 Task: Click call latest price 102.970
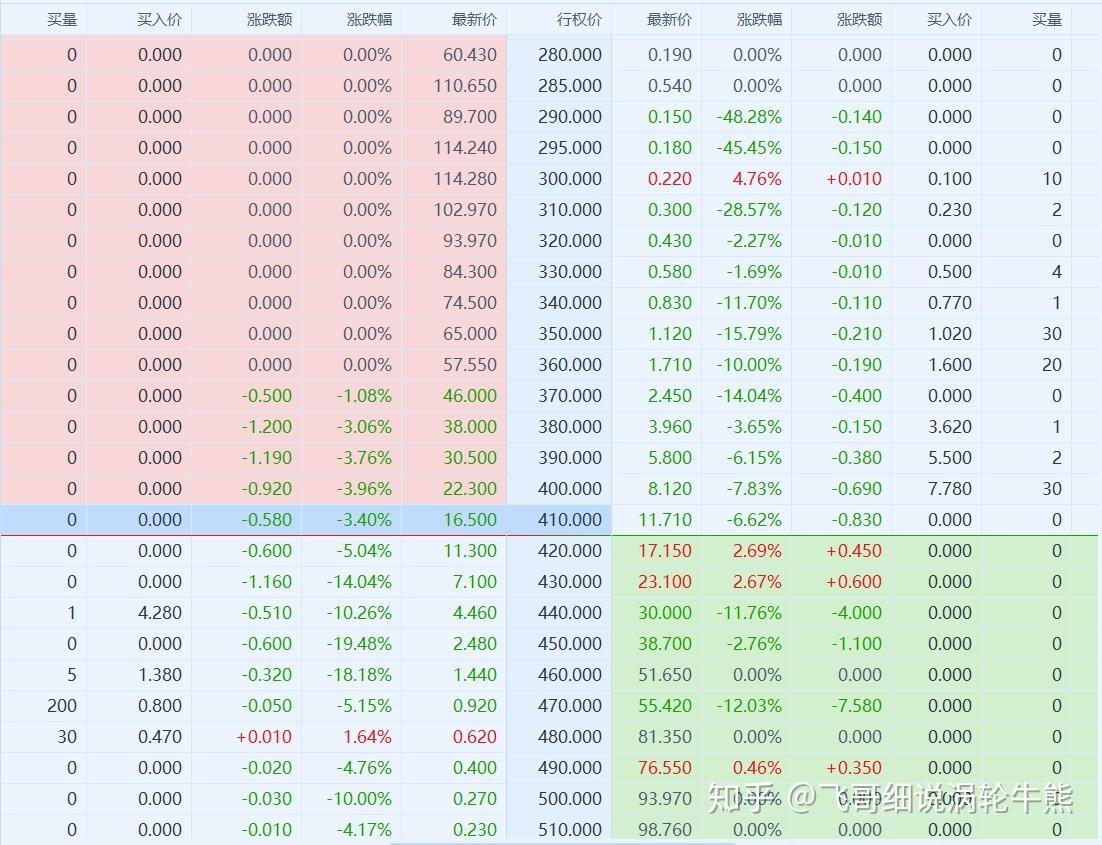tap(465, 209)
